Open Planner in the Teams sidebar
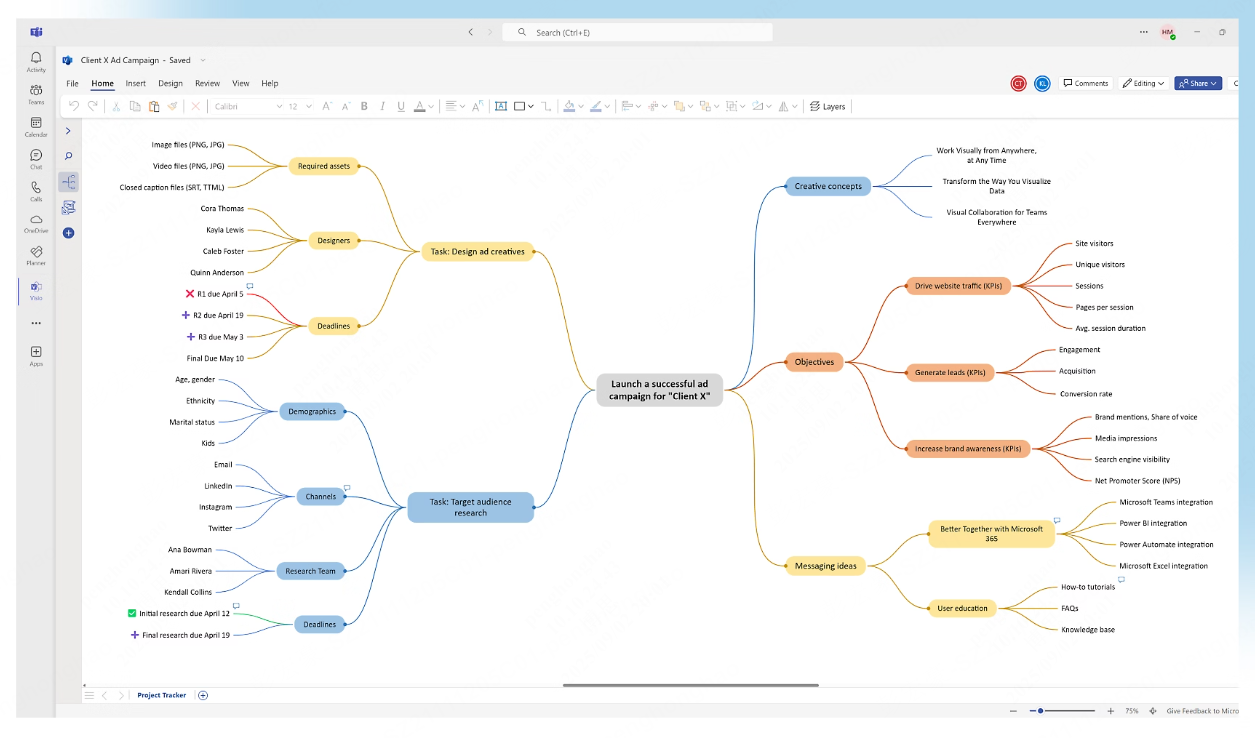Image resolution: width=1255 pixels, height=738 pixels. pos(36,256)
